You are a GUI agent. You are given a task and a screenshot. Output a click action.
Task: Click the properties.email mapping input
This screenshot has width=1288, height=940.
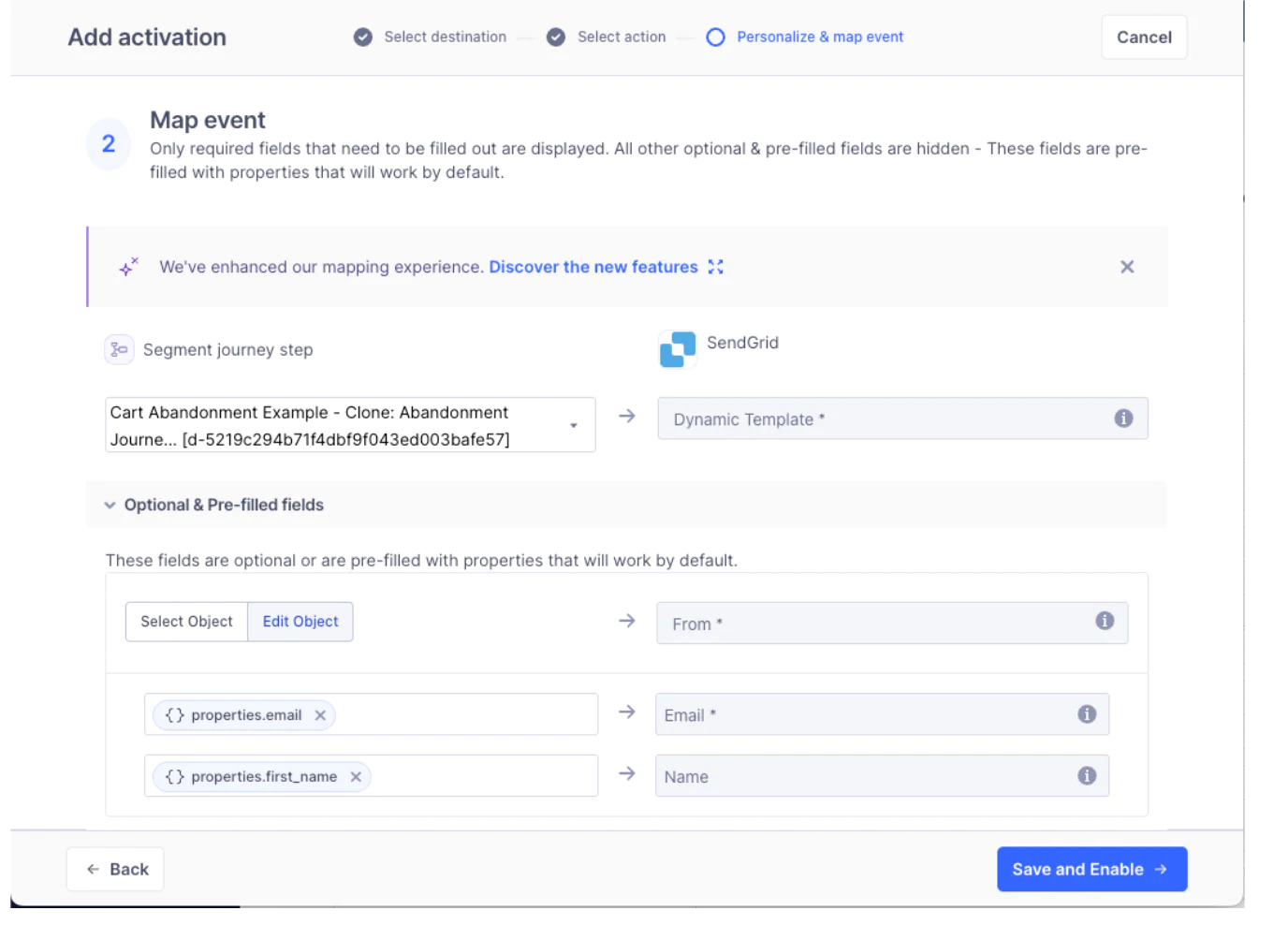371,714
